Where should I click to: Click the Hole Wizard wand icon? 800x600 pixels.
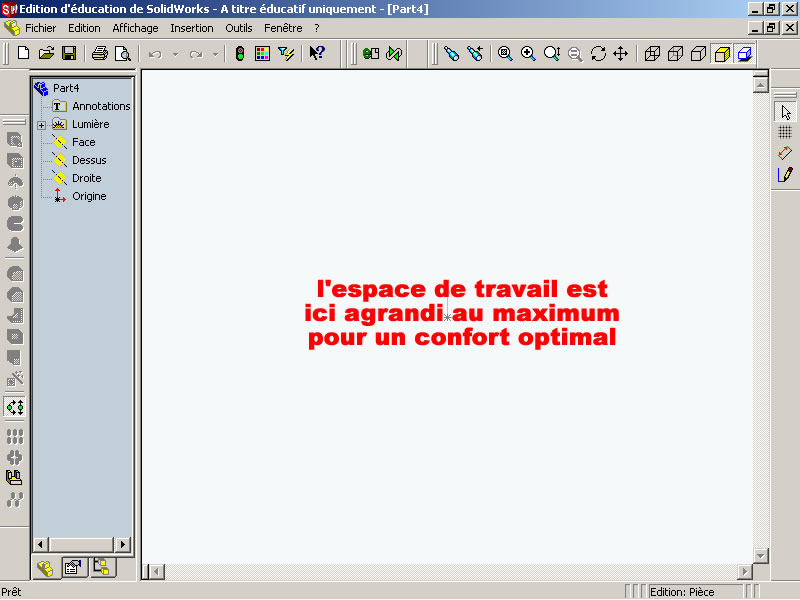coord(15,379)
